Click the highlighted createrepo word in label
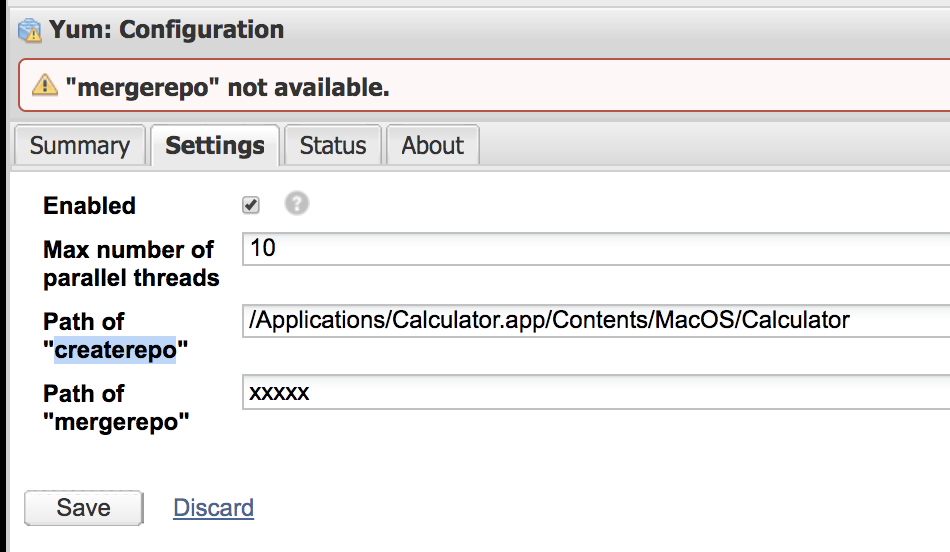 point(115,351)
